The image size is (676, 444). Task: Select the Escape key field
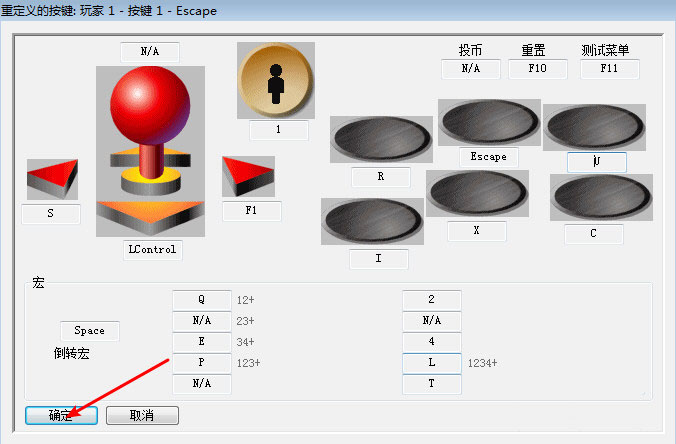point(489,157)
